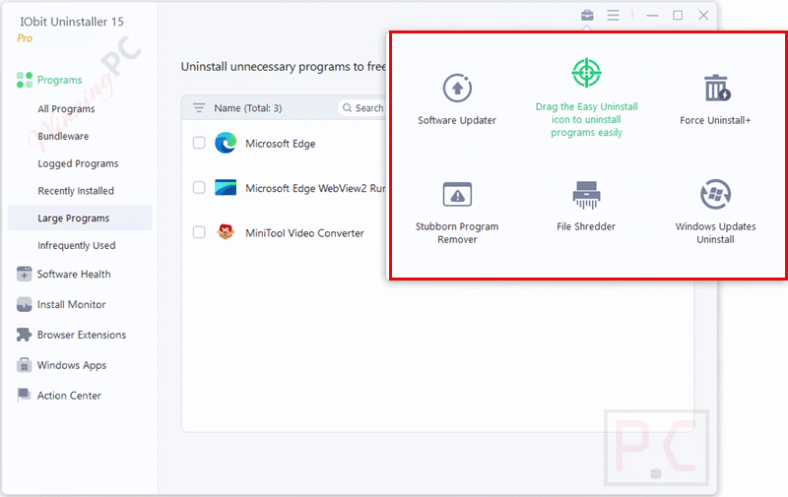Click Force Uninstall+ label text
The height and width of the screenshot is (497, 788).
[x=715, y=120]
